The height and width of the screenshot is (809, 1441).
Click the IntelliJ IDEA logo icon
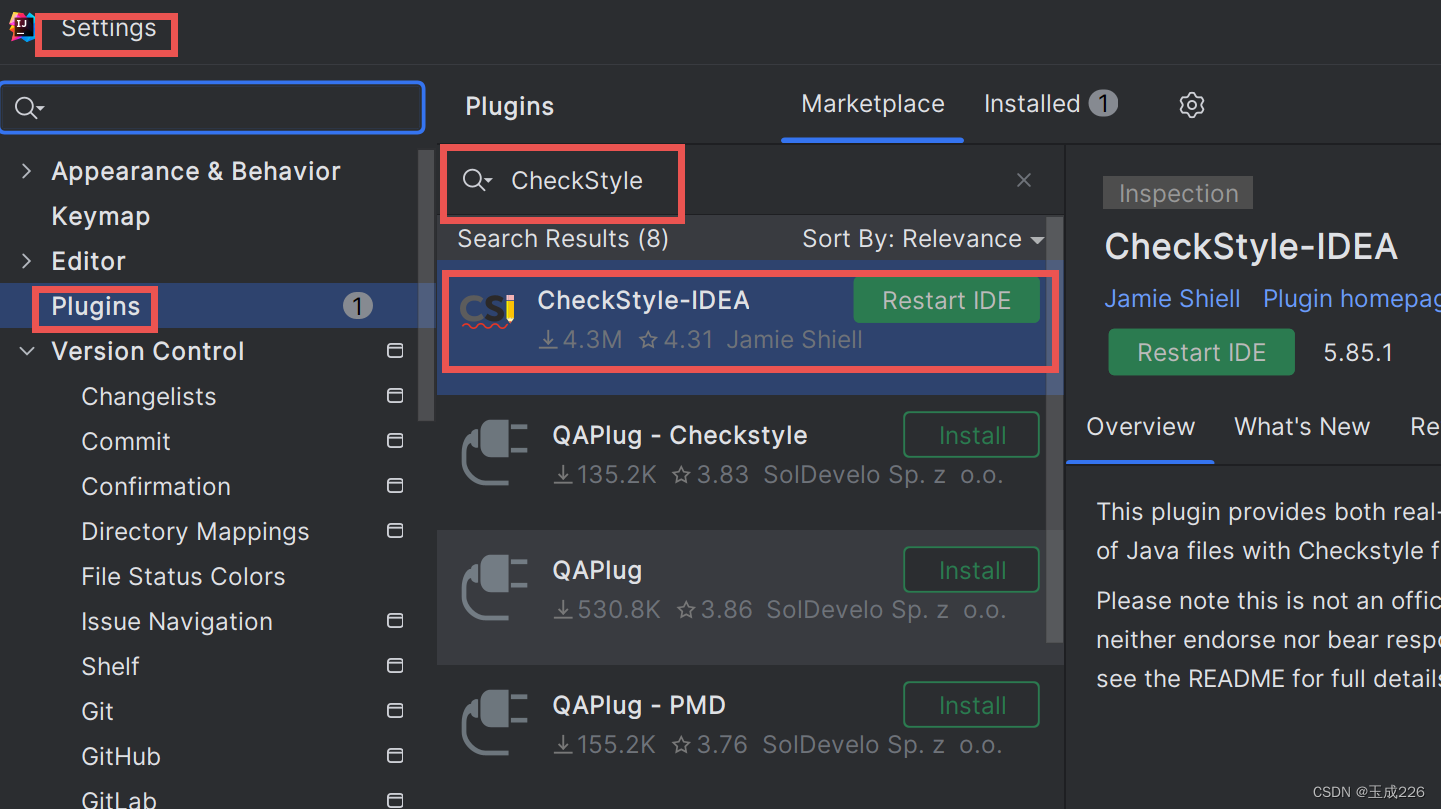tap(22, 27)
